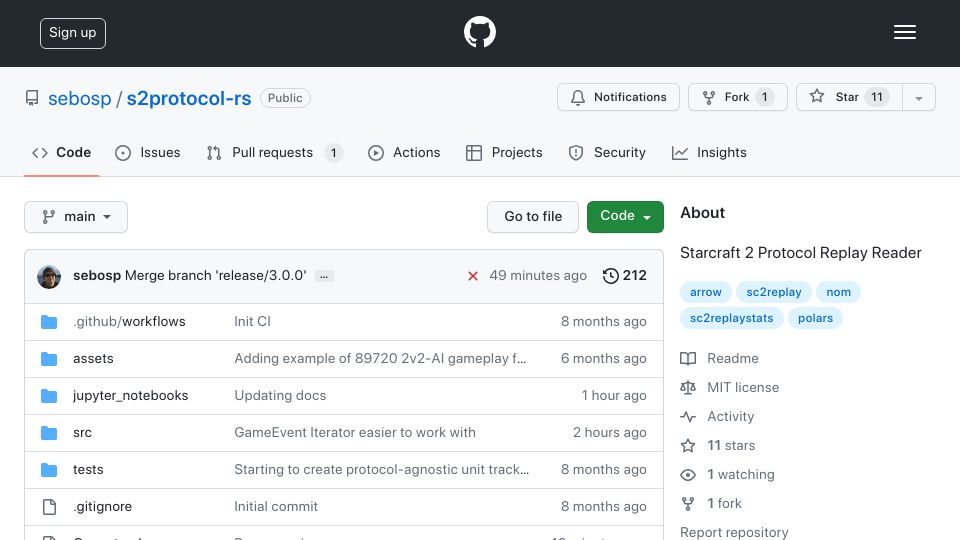Open the hamburger navigation menu
960x540 pixels.
coord(904,32)
